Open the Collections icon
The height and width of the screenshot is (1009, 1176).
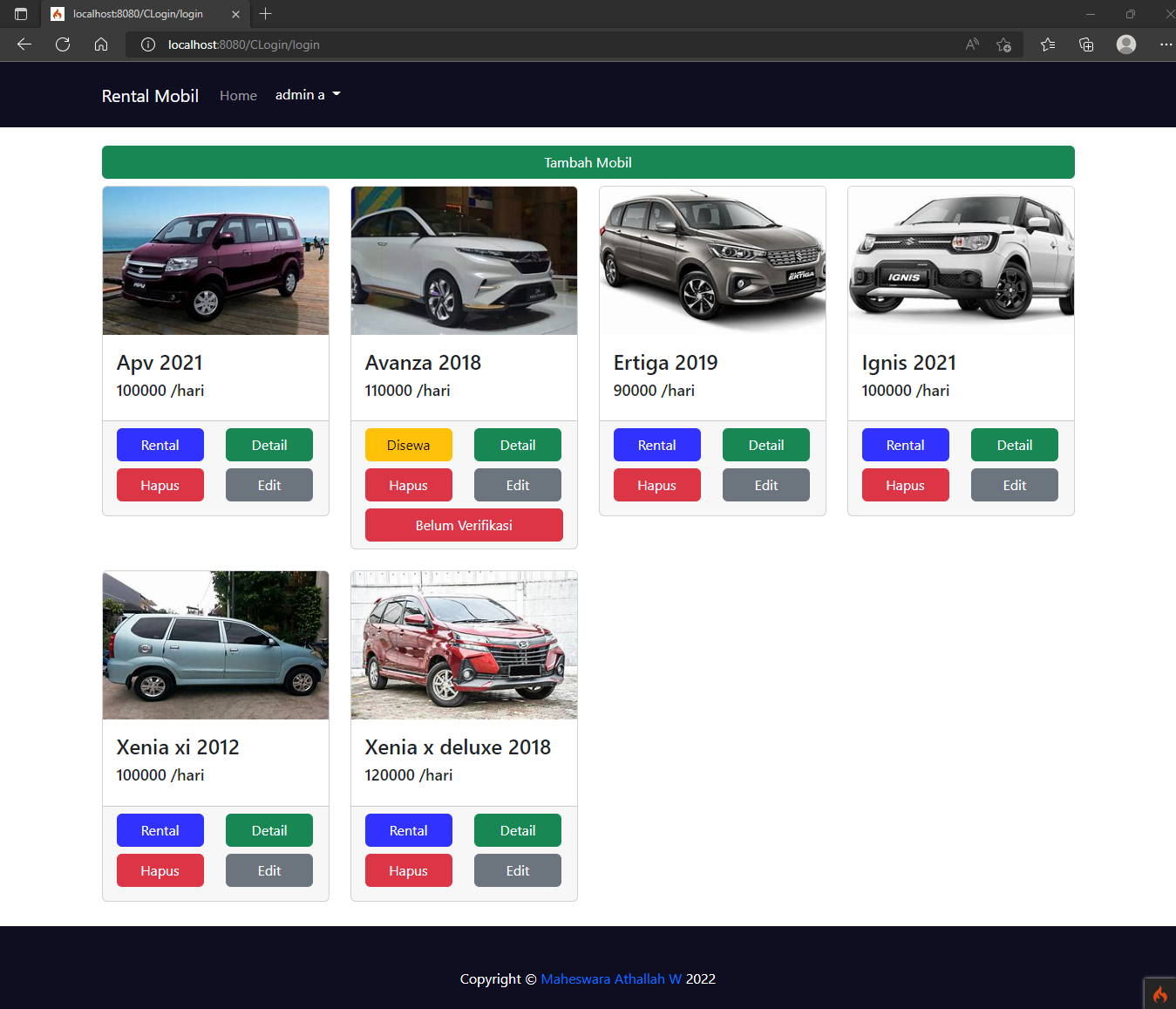pyautogui.click(x=1086, y=44)
